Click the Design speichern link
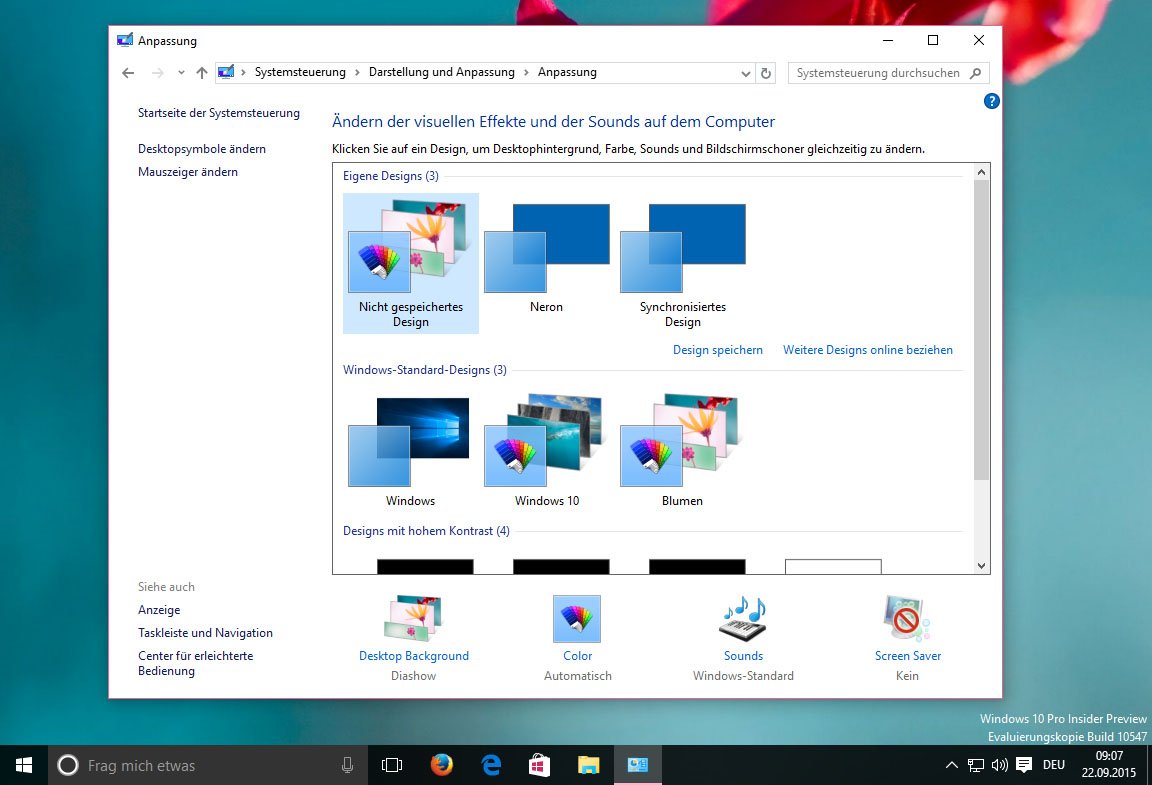The height and width of the screenshot is (785, 1152). coord(718,350)
